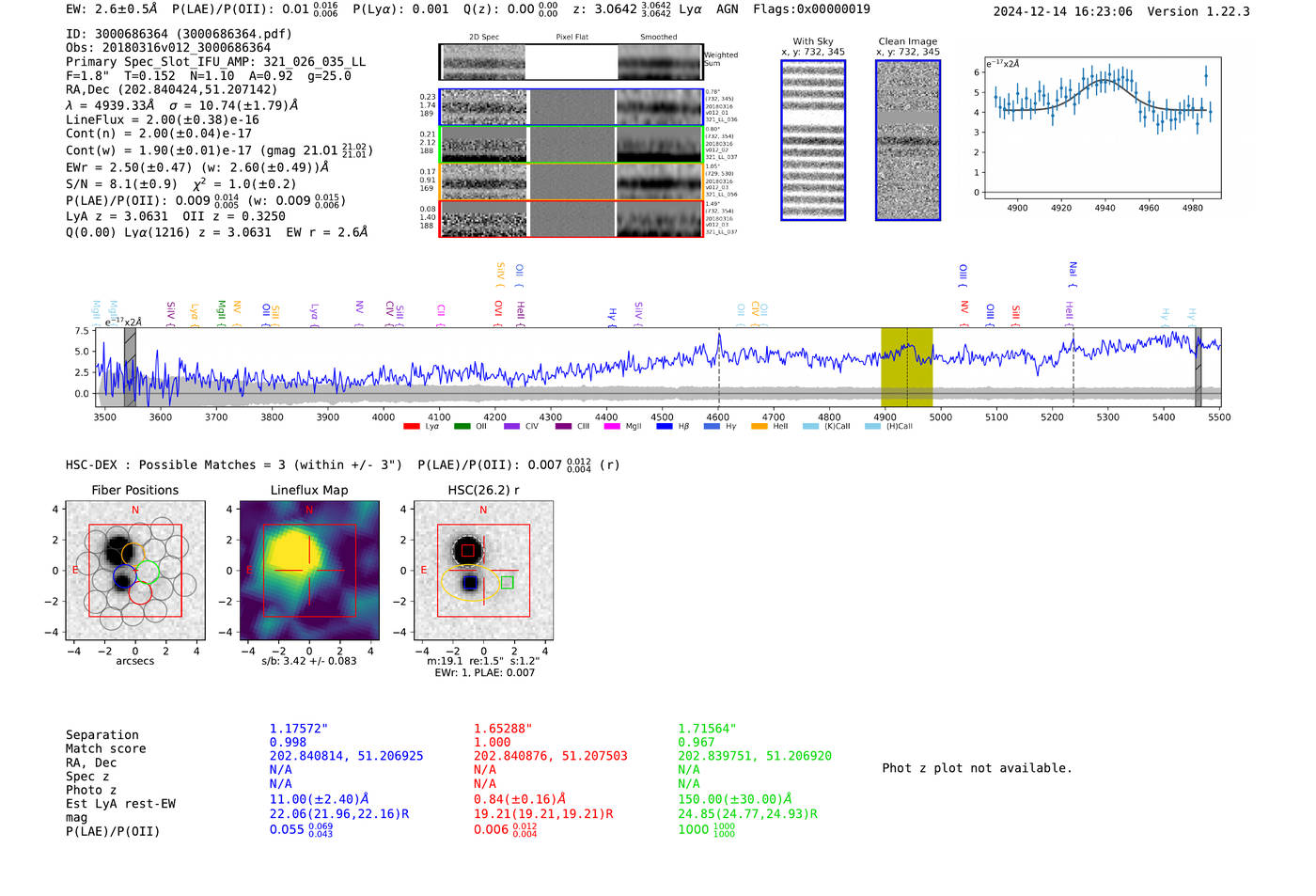Image resolution: width=1316 pixels, height=896 pixels.
Task: Click green match RA, Dec 202.839751, 51.206920
Action: coord(755,756)
